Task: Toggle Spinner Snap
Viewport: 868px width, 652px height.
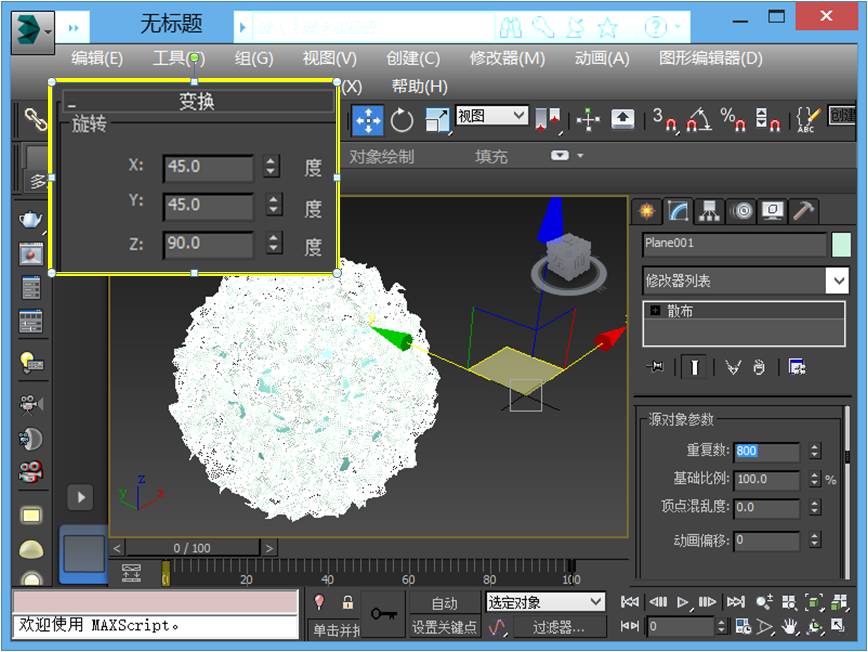Action: click(x=769, y=119)
